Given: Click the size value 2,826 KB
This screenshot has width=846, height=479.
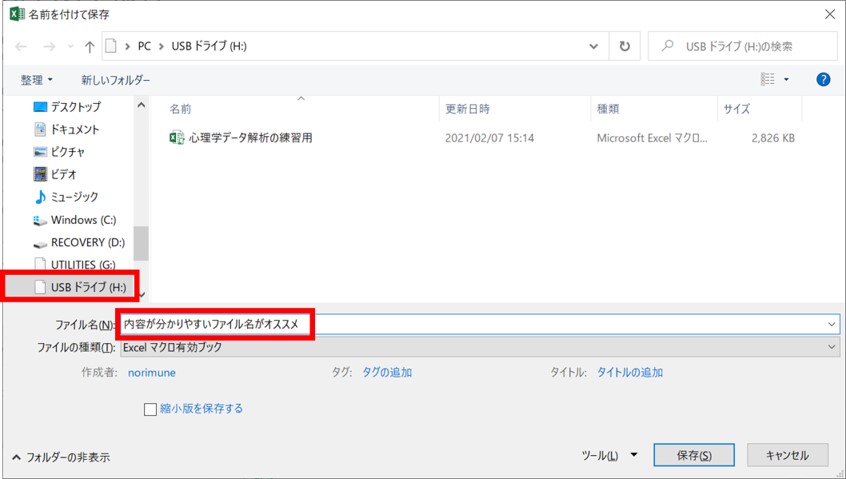Looking at the screenshot, I should point(773,138).
